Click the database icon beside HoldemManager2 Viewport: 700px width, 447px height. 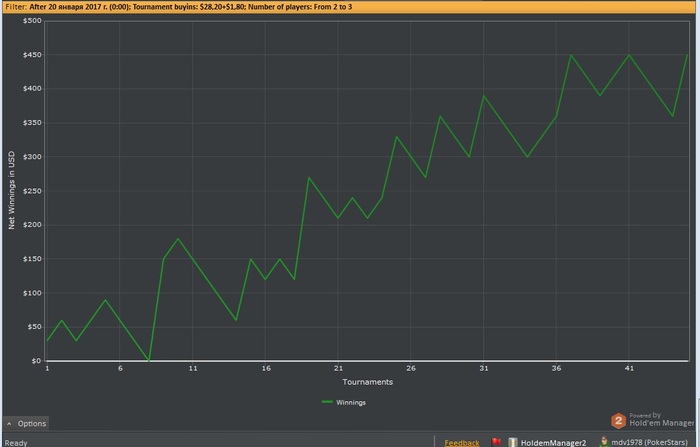point(512,442)
